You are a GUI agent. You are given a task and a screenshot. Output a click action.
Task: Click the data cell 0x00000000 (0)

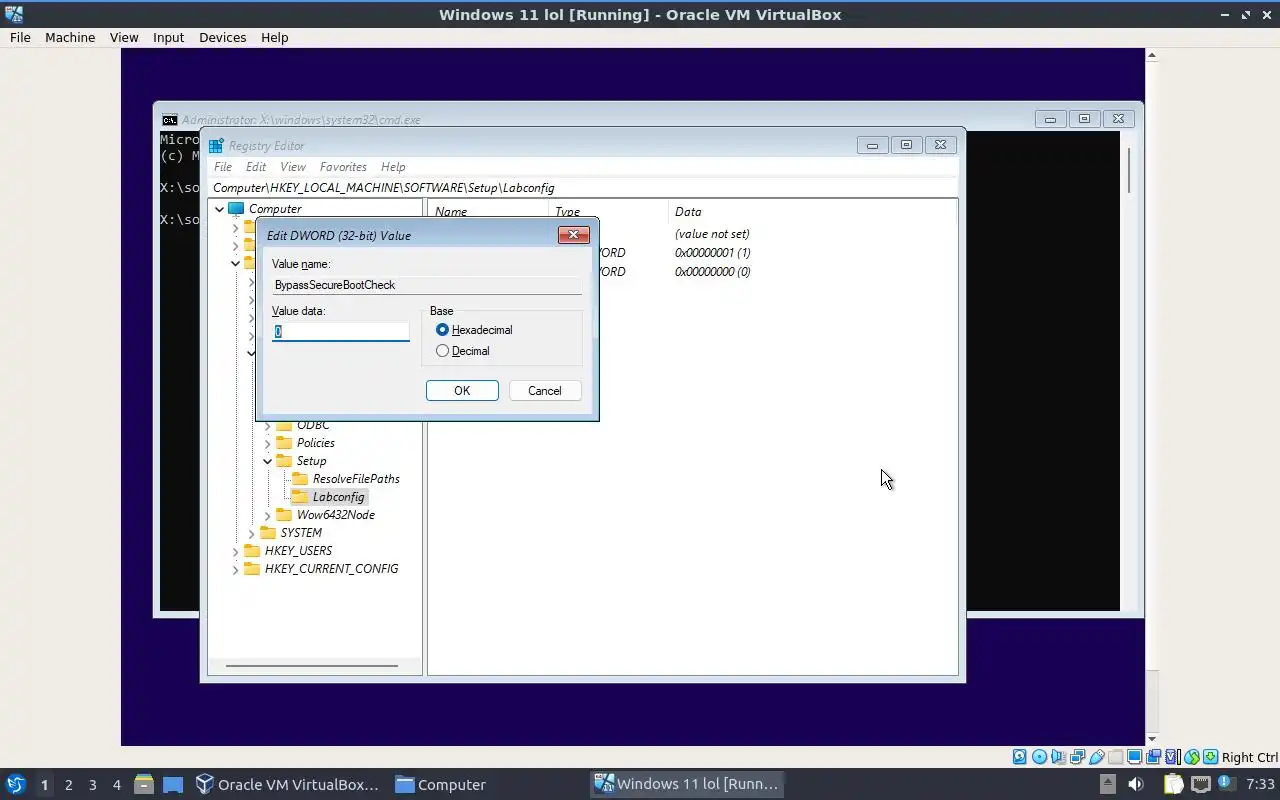click(713, 272)
